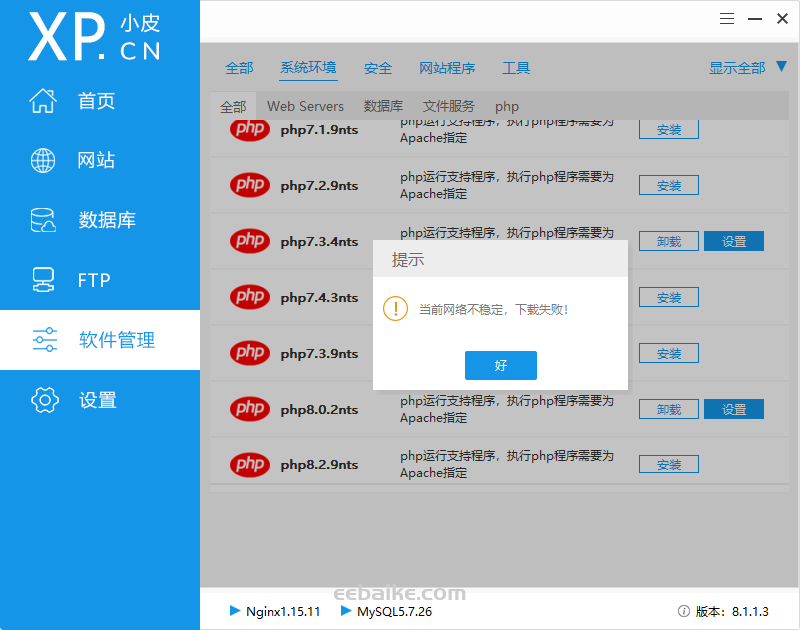Screen dimensions: 800x630
Task: Open the 设置 sidebar item
Action: (x=100, y=399)
